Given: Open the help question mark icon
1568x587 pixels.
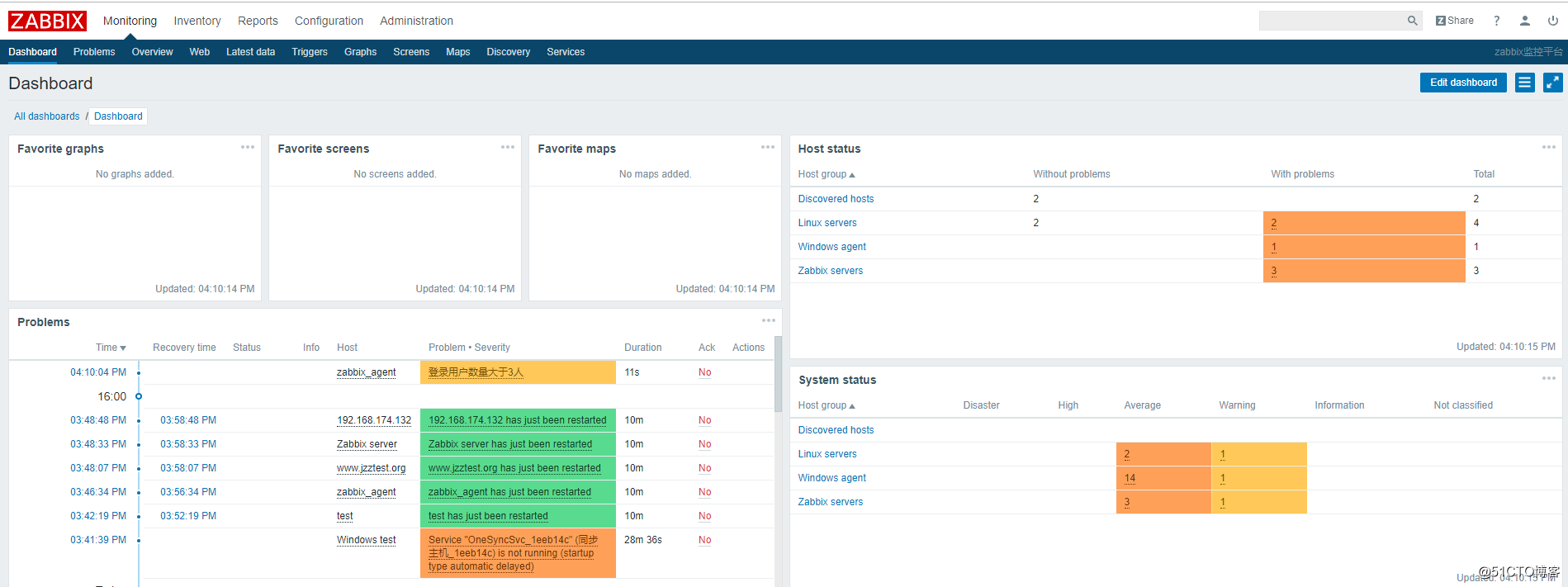Looking at the screenshot, I should tap(1496, 21).
